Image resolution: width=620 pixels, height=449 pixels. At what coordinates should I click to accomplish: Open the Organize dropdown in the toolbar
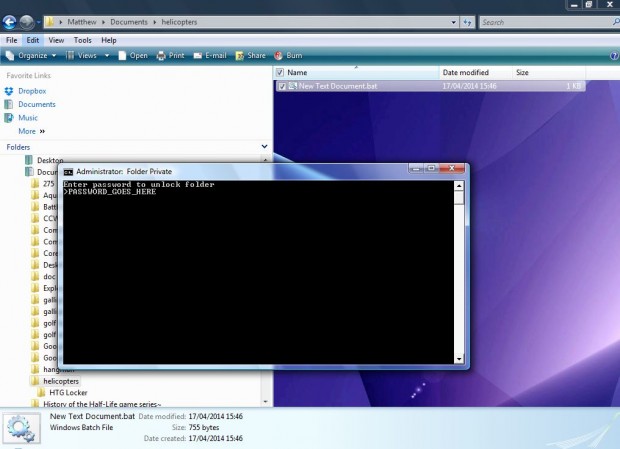(x=31, y=56)
